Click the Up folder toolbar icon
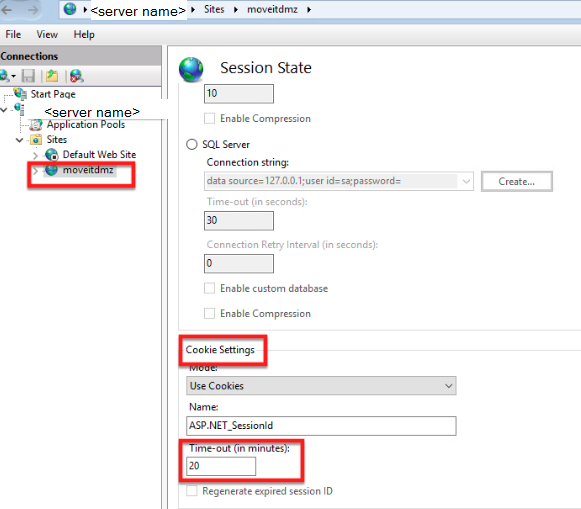The height and width of the screenshot is (509, 581). 52,76
